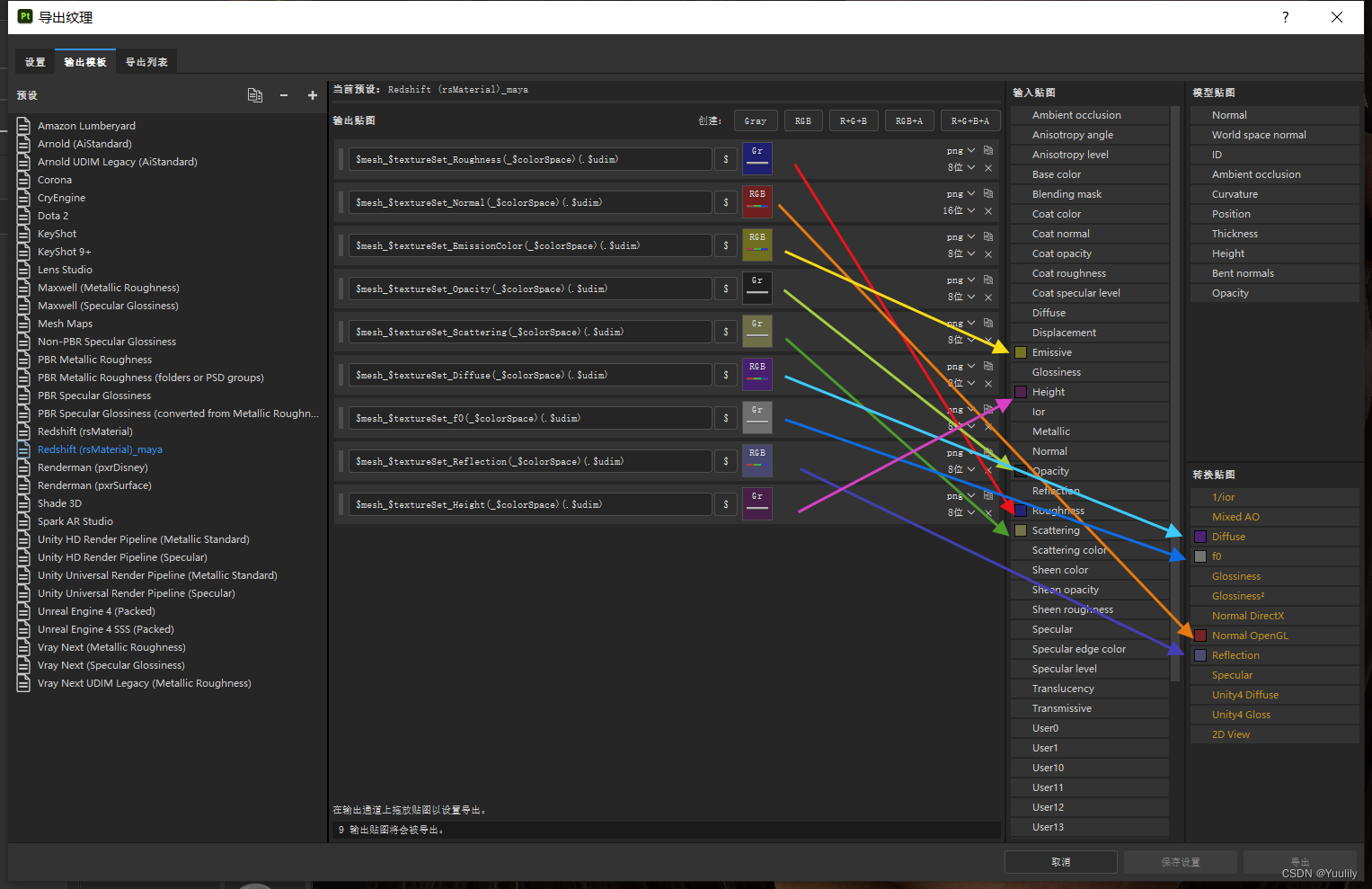Screen dimensions: 1372x889
Task: Create an R+G+B+A output map
Action: coord(970,120)
